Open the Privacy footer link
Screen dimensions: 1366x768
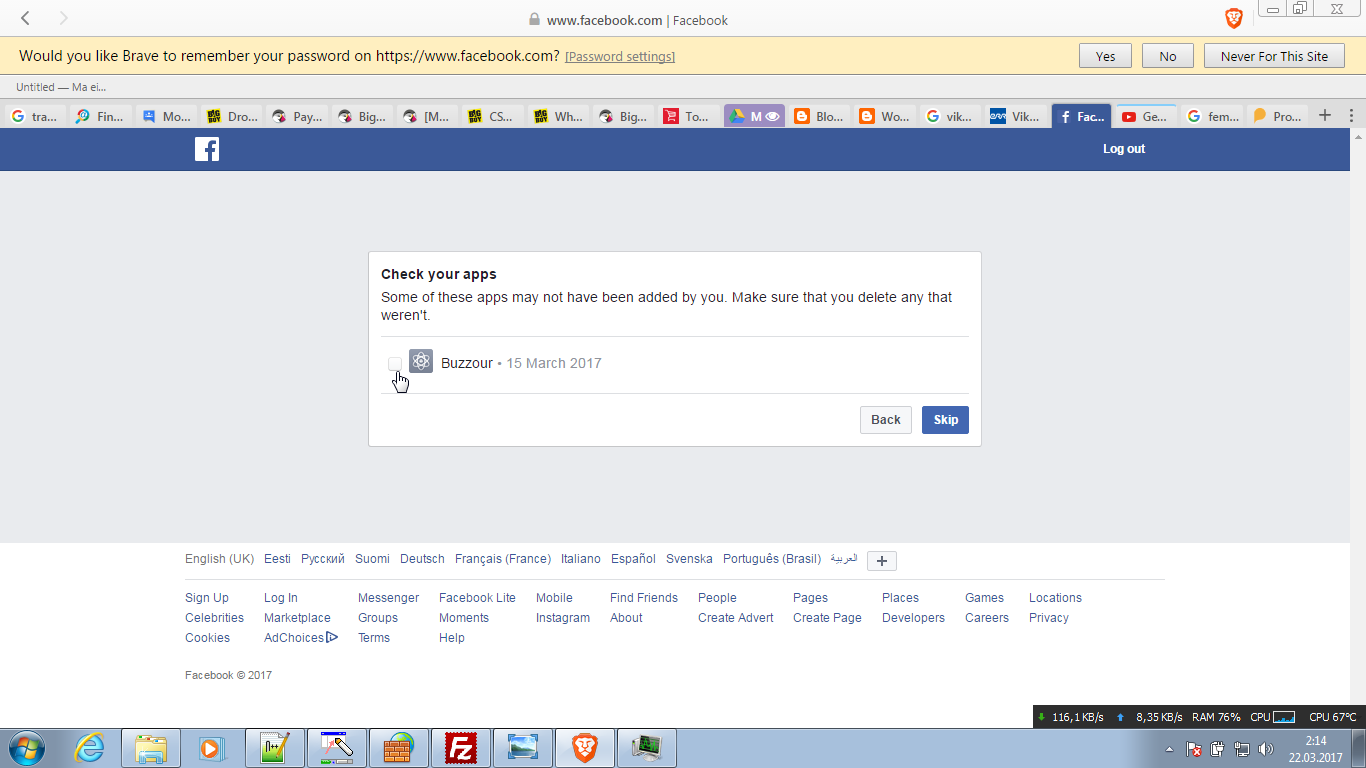tap(1049, 618)
